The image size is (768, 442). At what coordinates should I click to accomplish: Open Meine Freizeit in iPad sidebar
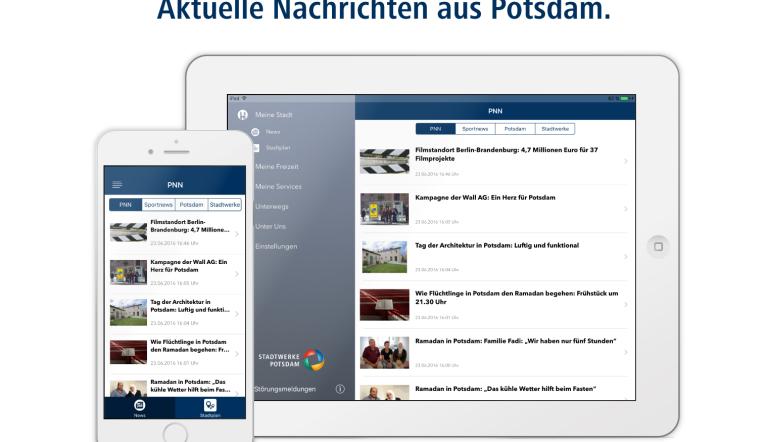pos(277,167)
